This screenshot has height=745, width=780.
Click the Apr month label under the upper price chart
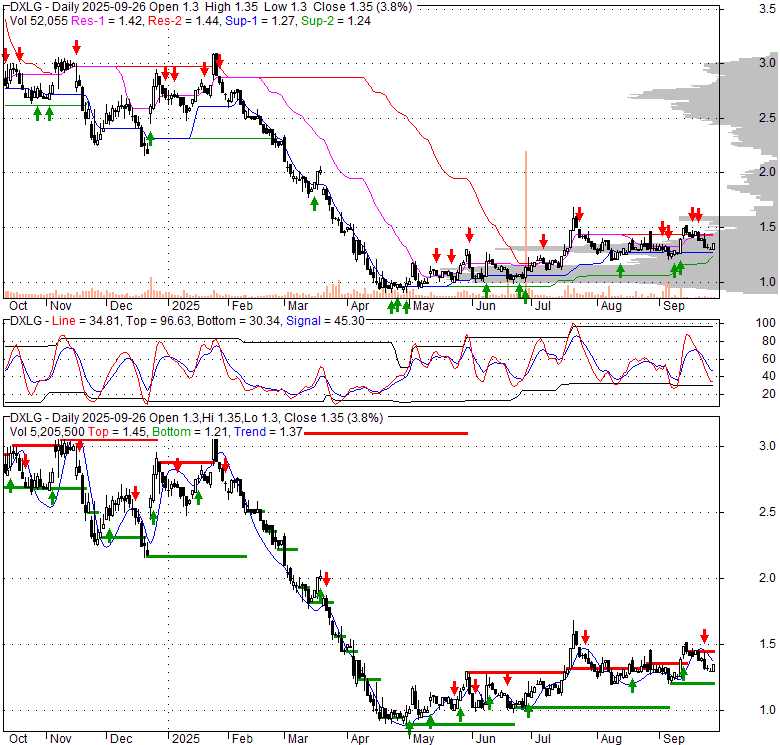pyautogui.click(x=360, y=306)
